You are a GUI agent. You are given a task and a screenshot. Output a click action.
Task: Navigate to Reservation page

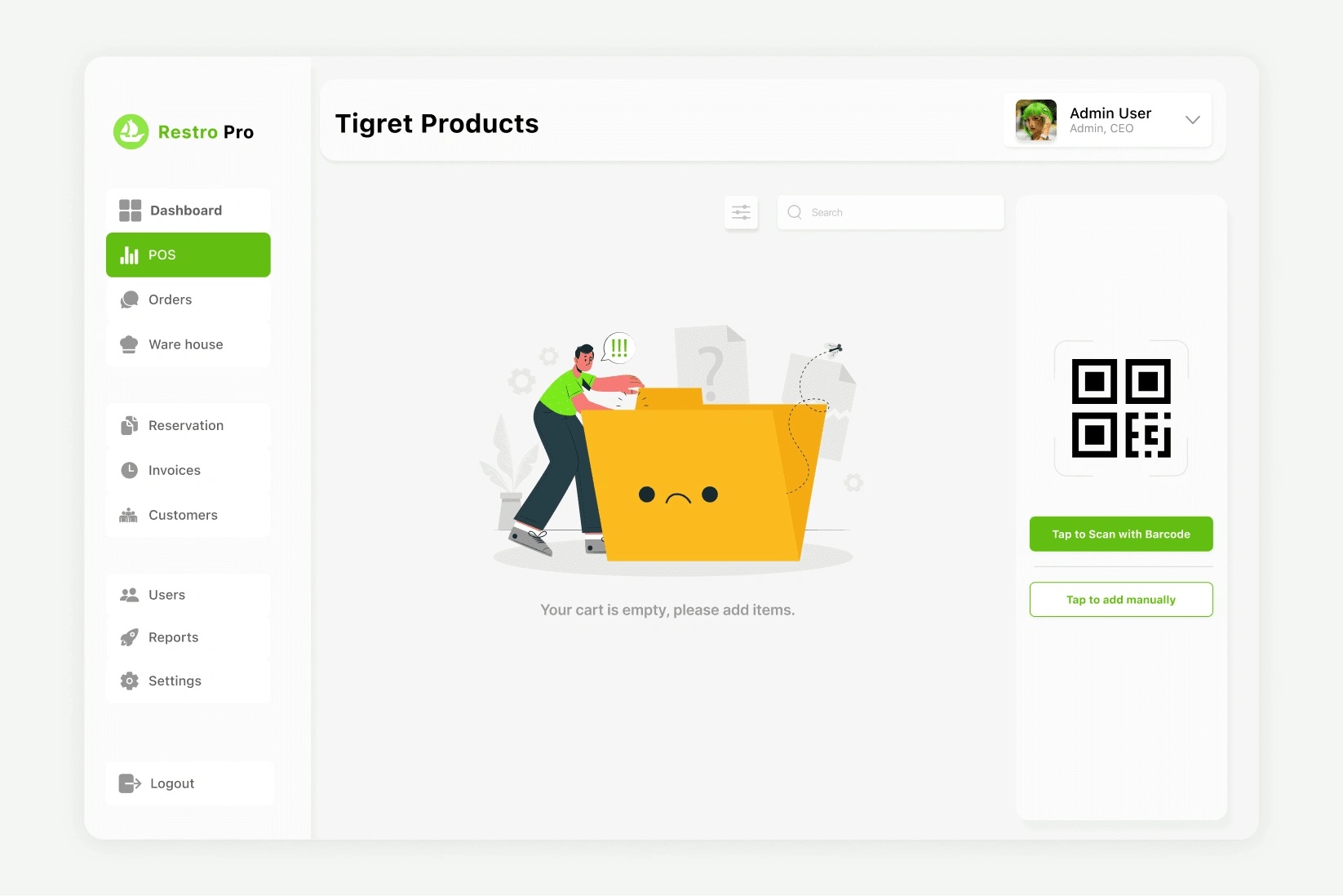coord(188,425)
